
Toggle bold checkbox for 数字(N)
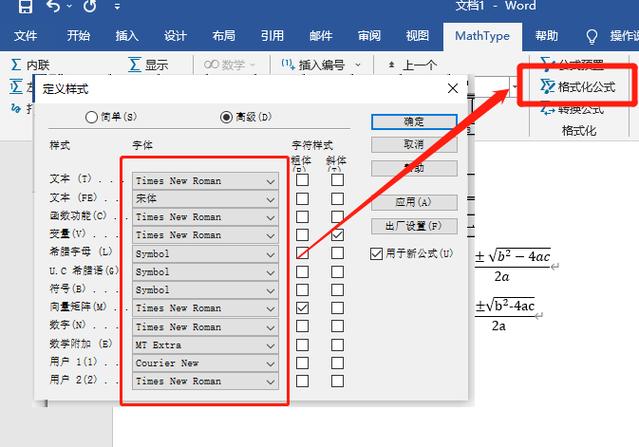[x=302, y=326]
